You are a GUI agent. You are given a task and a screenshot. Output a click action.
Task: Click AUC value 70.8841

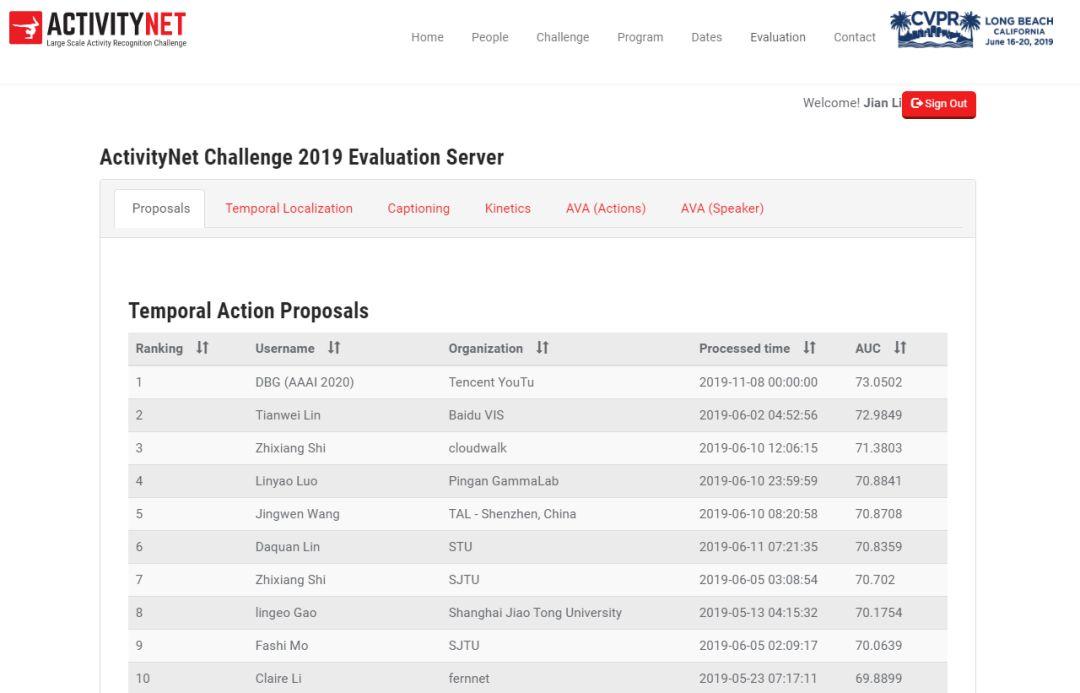(x=878, y=482)
